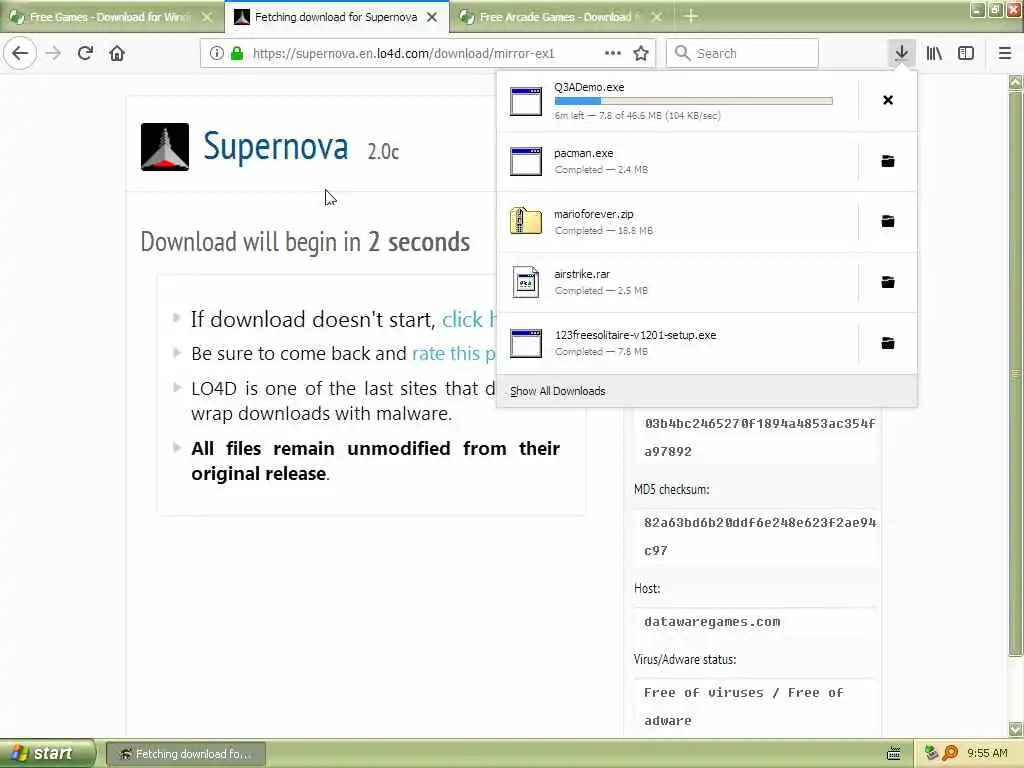Click the search magnifier system tray icon
The image size is (1024, 768).
[x=950, y=753]
